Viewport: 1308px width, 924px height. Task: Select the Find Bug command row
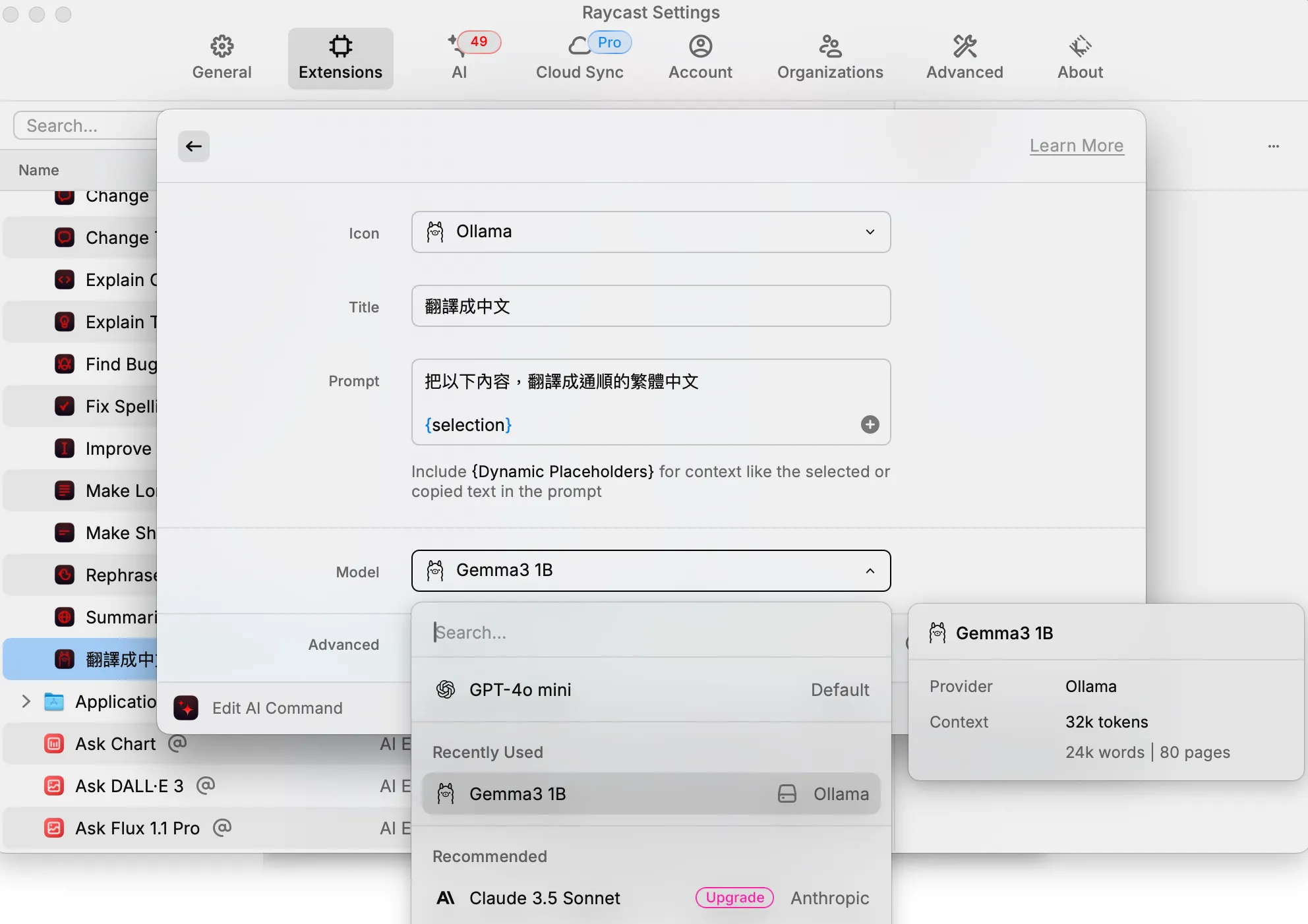tap(80, 364)
